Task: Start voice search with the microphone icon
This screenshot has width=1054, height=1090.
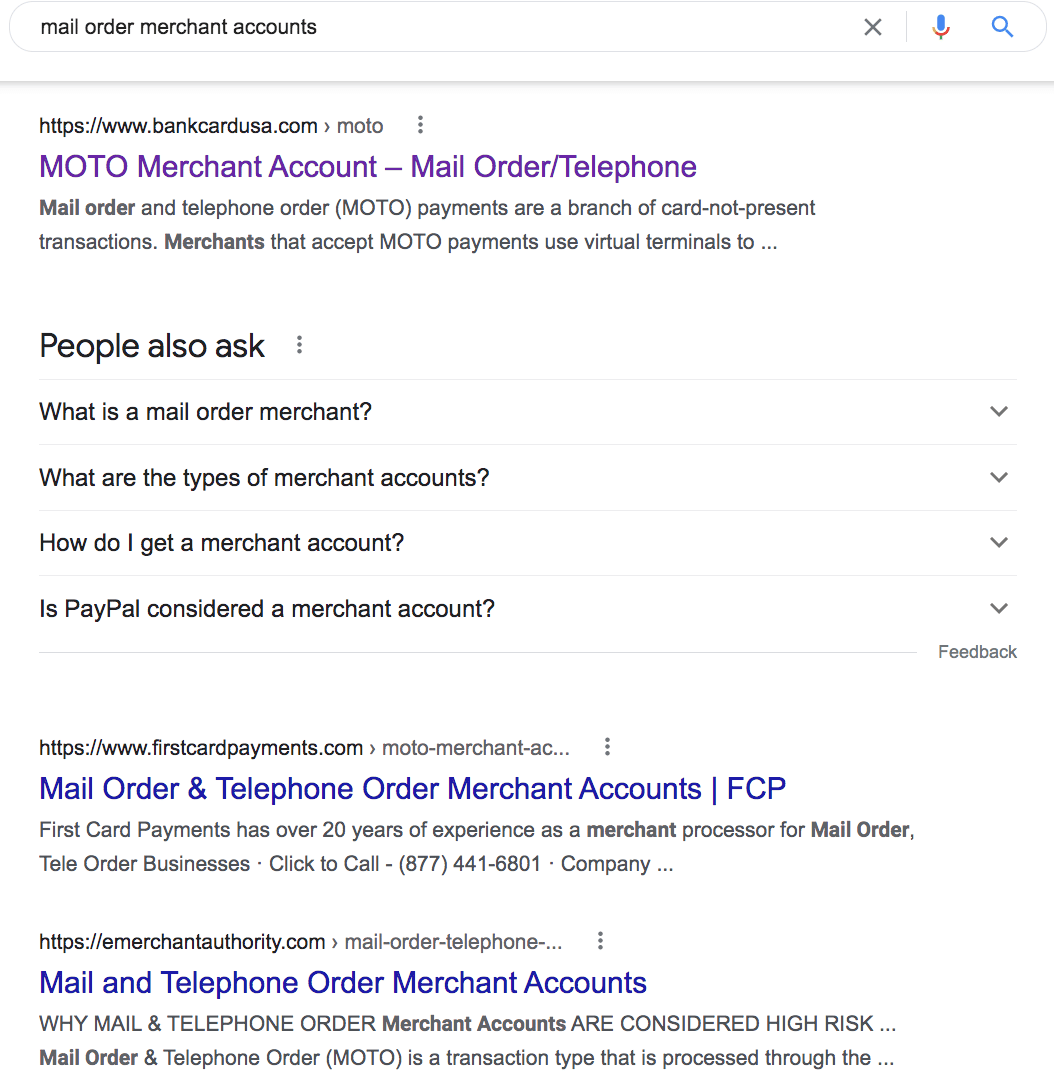Action: pos(940,27)
